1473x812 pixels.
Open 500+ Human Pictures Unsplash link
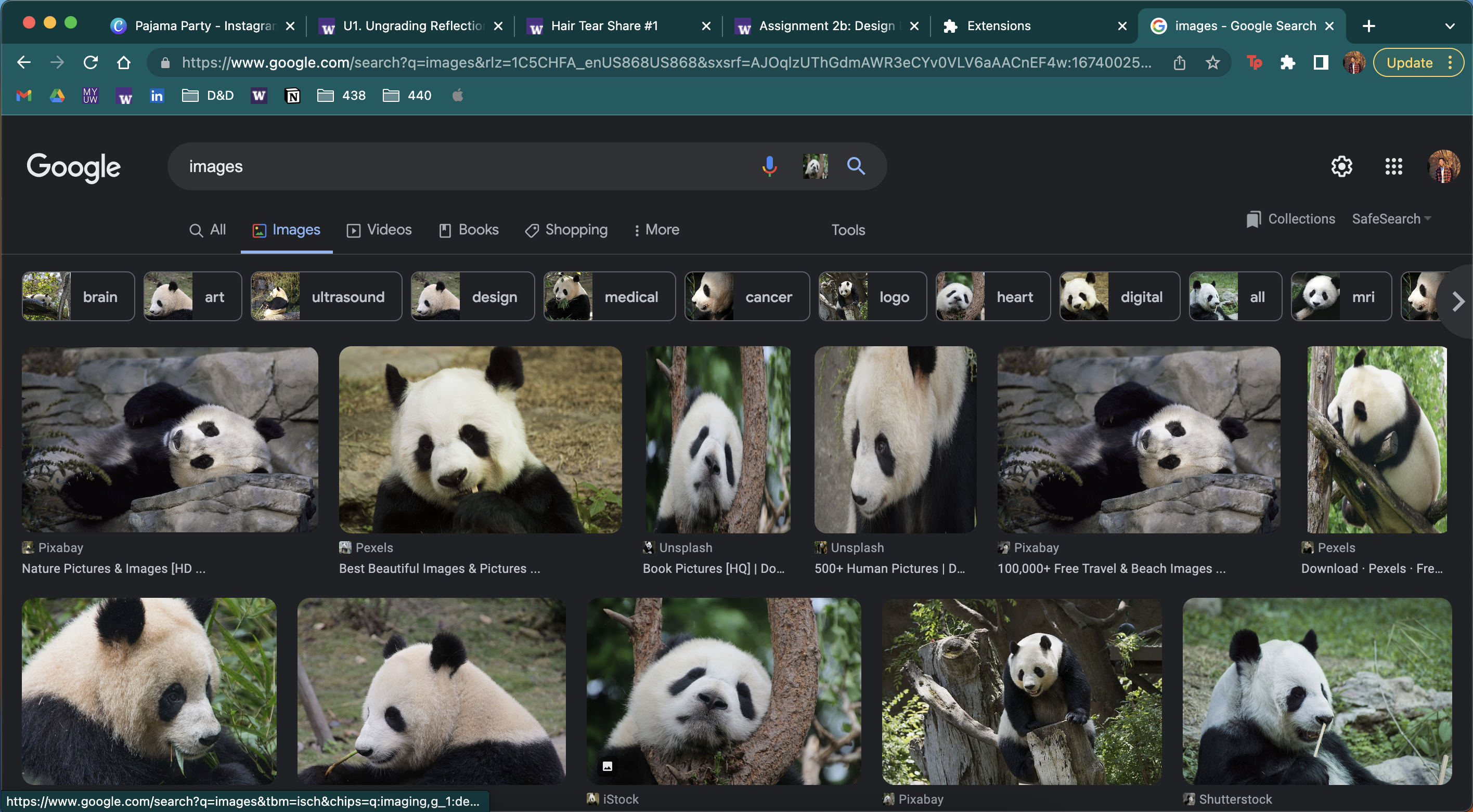point(889,569)
